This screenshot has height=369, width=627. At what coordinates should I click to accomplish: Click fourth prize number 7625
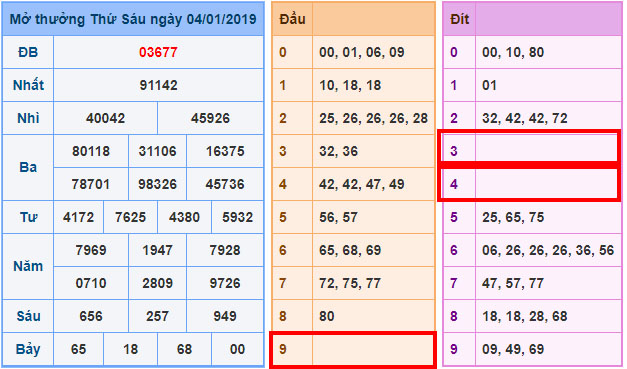(130, 217)
